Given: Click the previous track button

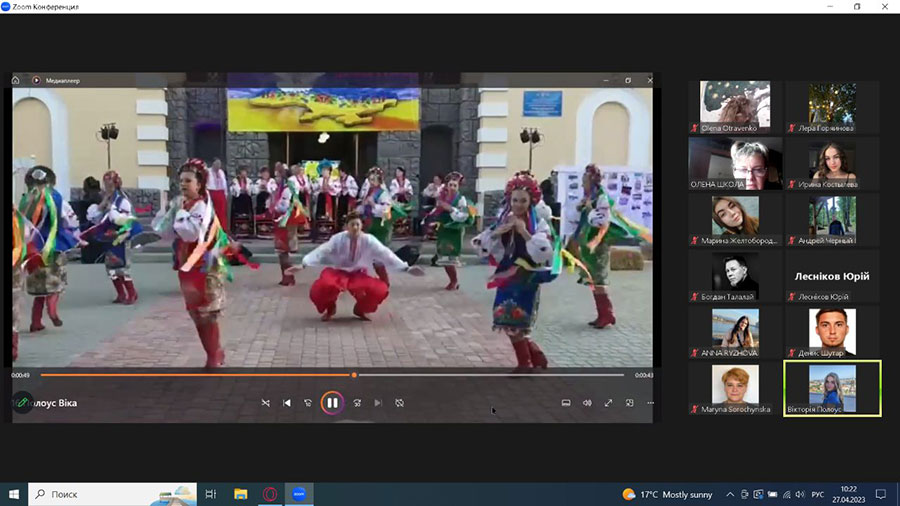Looking at the screenshot, I should 287,403.
